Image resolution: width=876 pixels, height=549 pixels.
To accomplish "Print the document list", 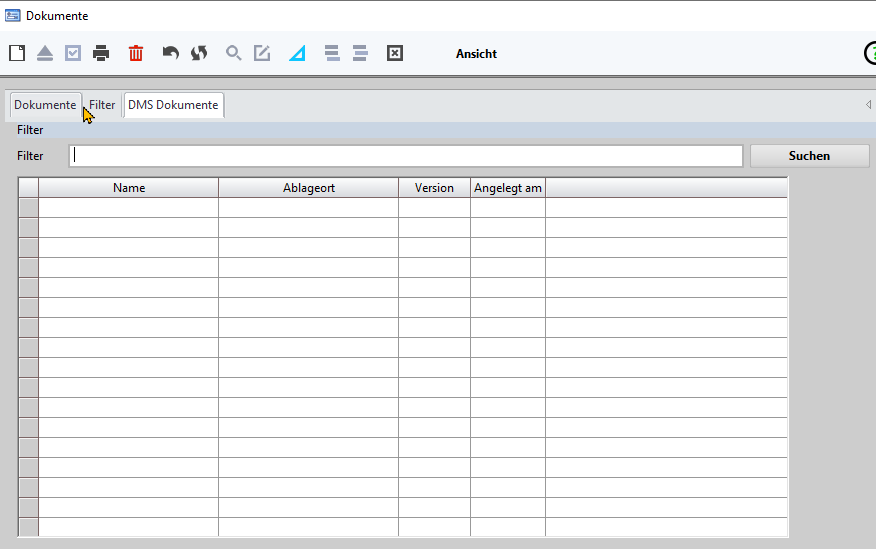I will click(101, 53).
